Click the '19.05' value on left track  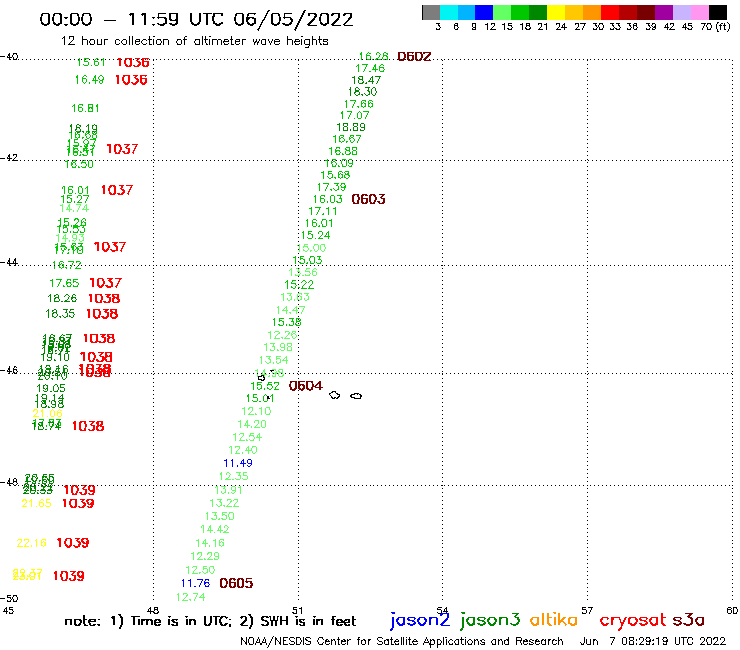click(51, 388)
